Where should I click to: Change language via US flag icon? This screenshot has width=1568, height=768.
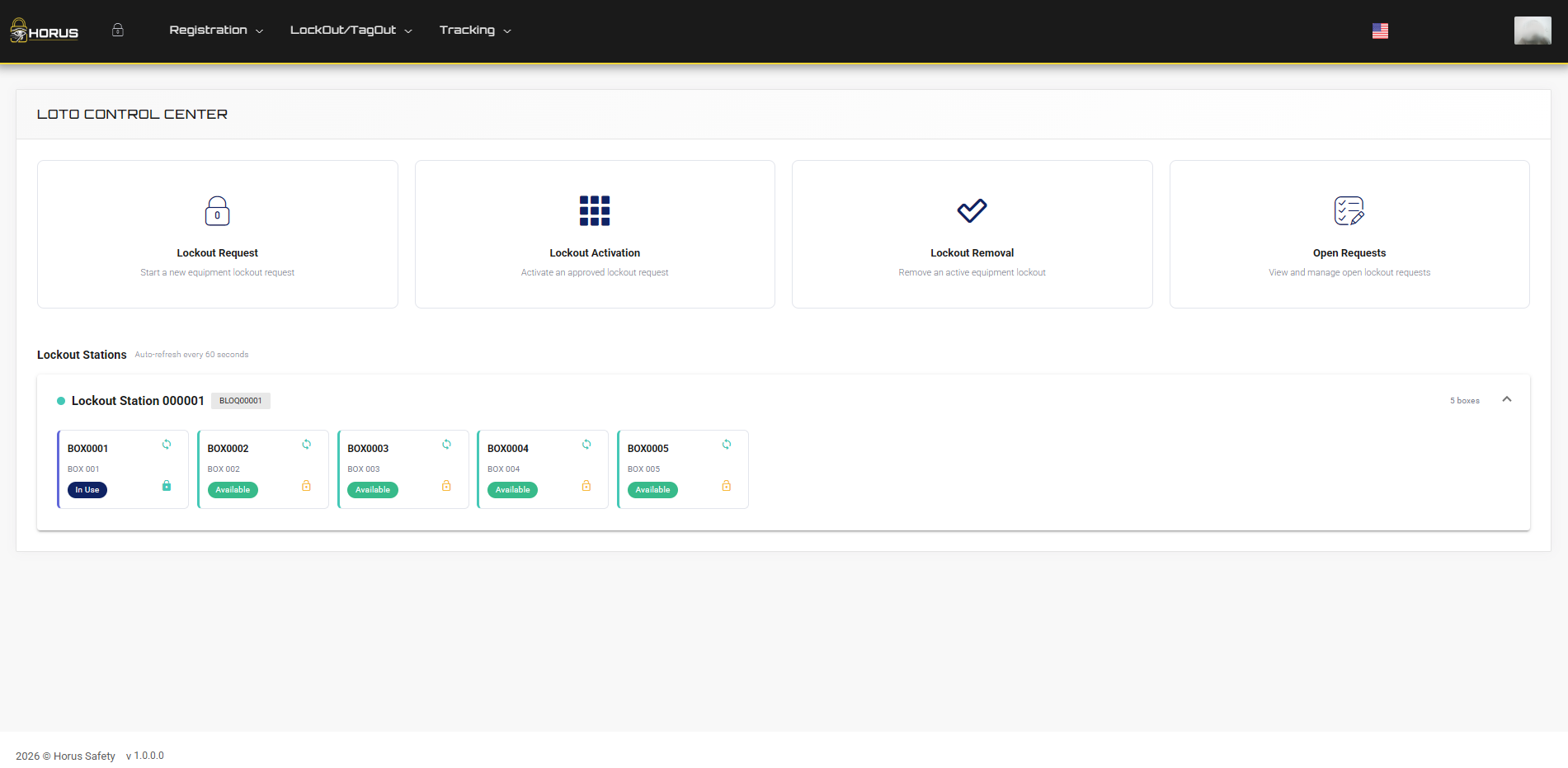pyautogui.click(x=1380, y=31)
